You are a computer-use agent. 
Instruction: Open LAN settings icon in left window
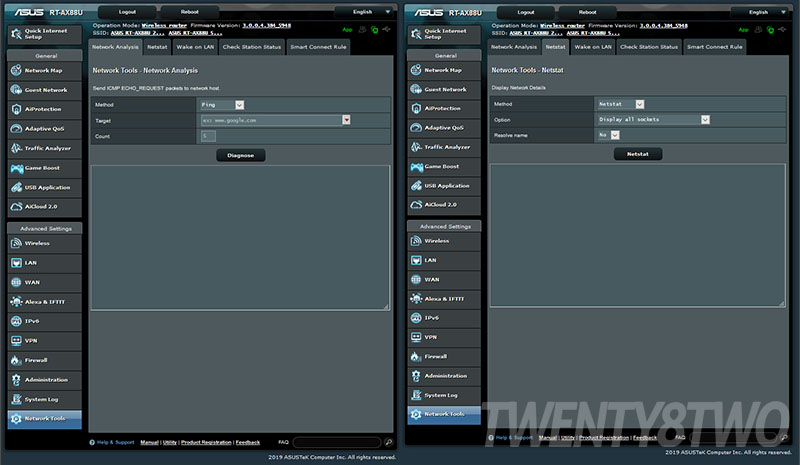tap(16, 262)
